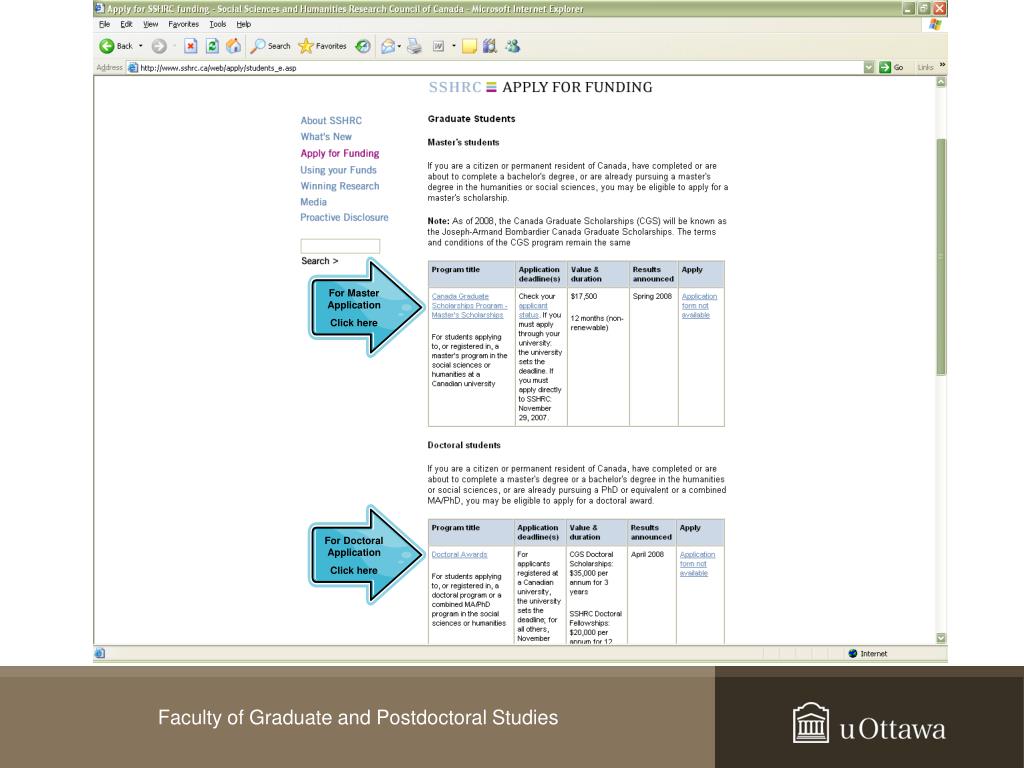Click the IE window title icon
The height and width of the screenshot is (768, 1024).
pyautogui.click(x=99, y=8)
